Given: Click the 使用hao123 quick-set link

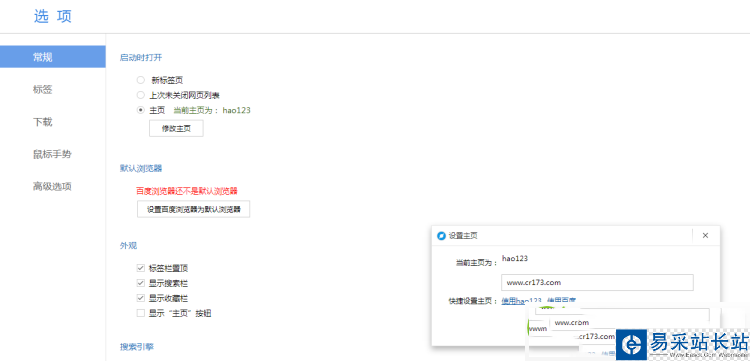Looking at the screenshot, I should 521,301.
